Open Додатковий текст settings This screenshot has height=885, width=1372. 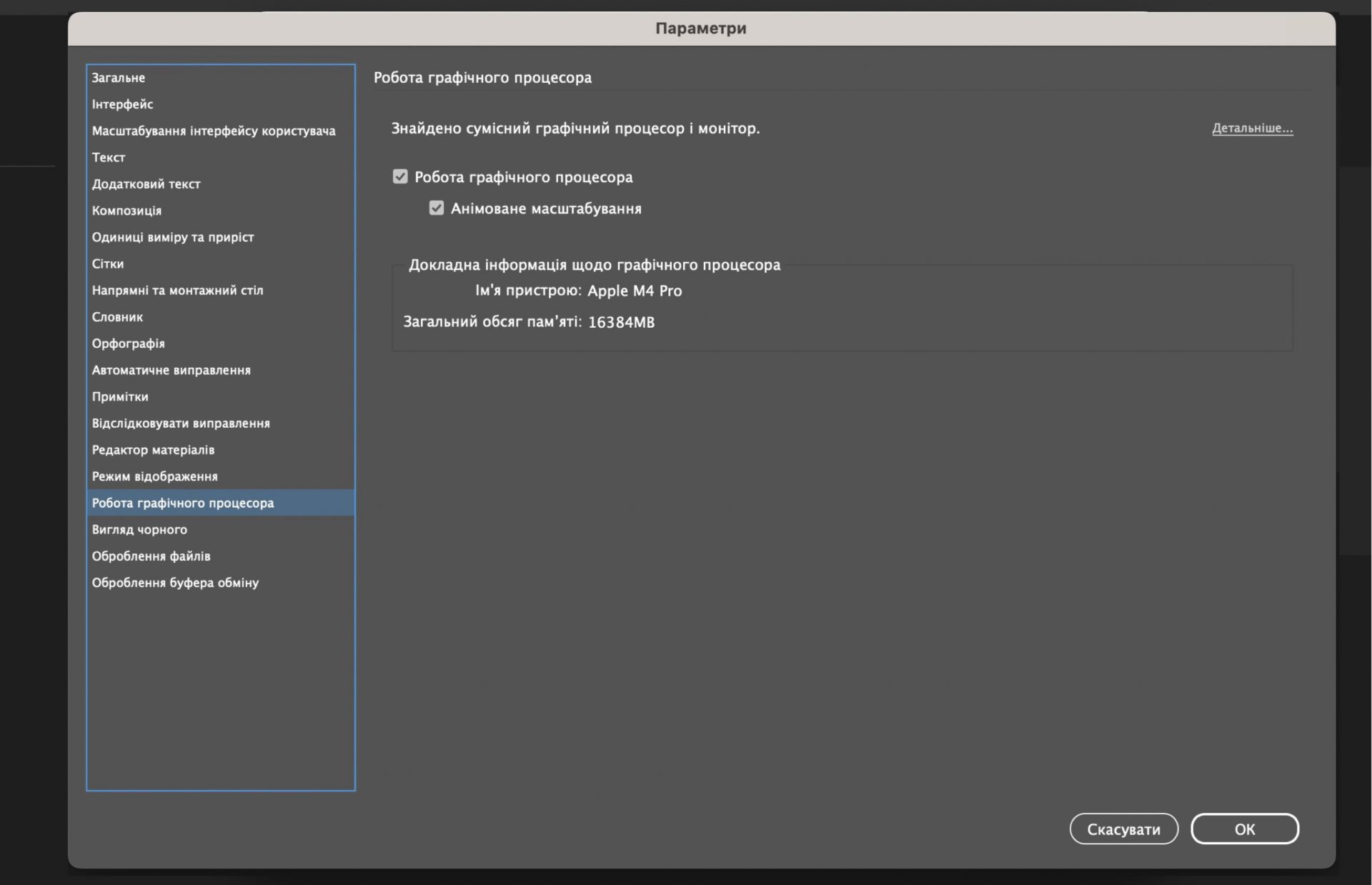click(146, 184)
